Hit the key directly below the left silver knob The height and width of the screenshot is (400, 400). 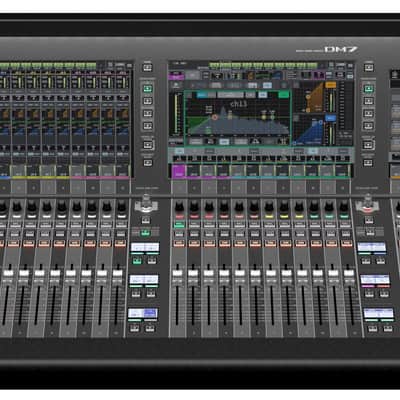click(x=145, y=220)
